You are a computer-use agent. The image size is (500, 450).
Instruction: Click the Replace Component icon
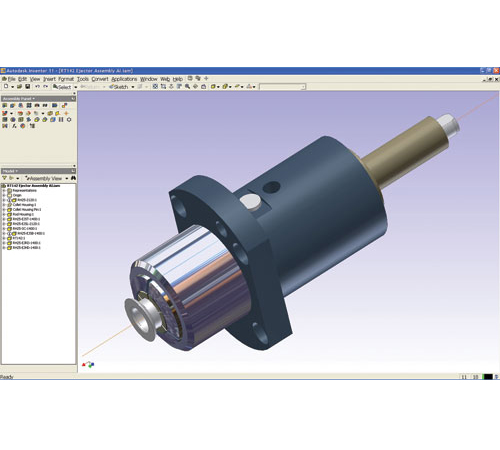pyautogui.click(x=5, y=113)
